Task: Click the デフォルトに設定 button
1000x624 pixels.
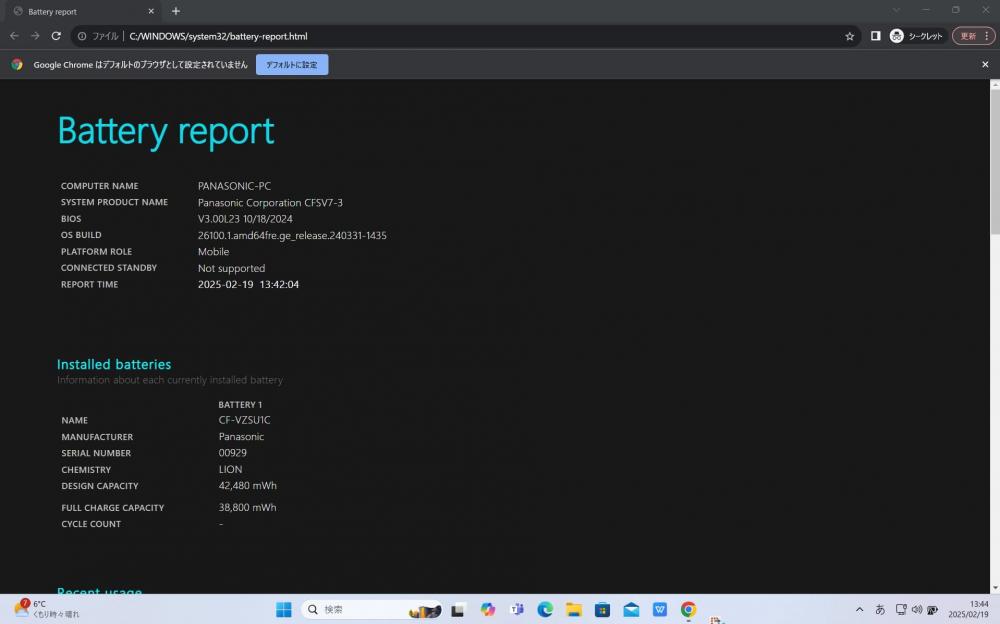Action: [292, 64]
